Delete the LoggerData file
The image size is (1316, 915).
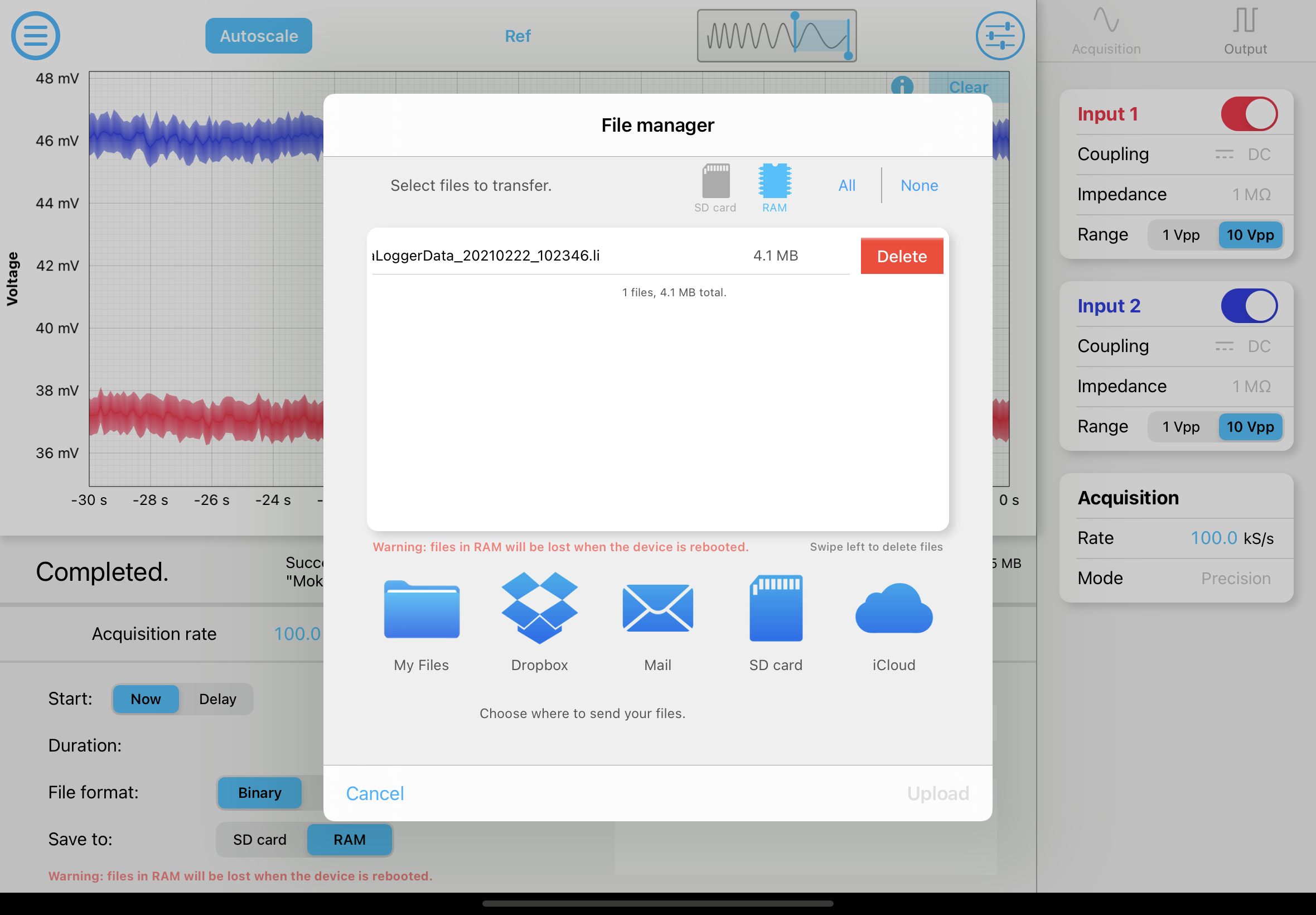tap(902, 256)
